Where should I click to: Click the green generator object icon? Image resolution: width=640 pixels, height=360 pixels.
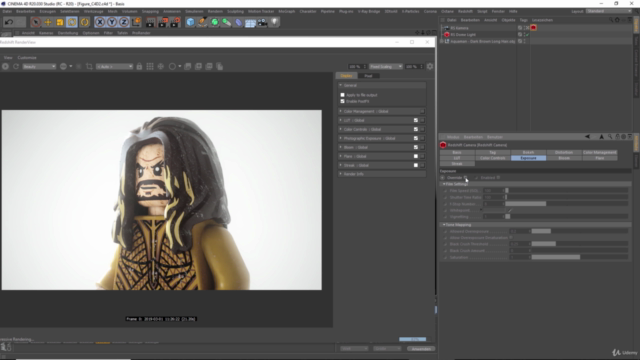click(x=215, y=22)
